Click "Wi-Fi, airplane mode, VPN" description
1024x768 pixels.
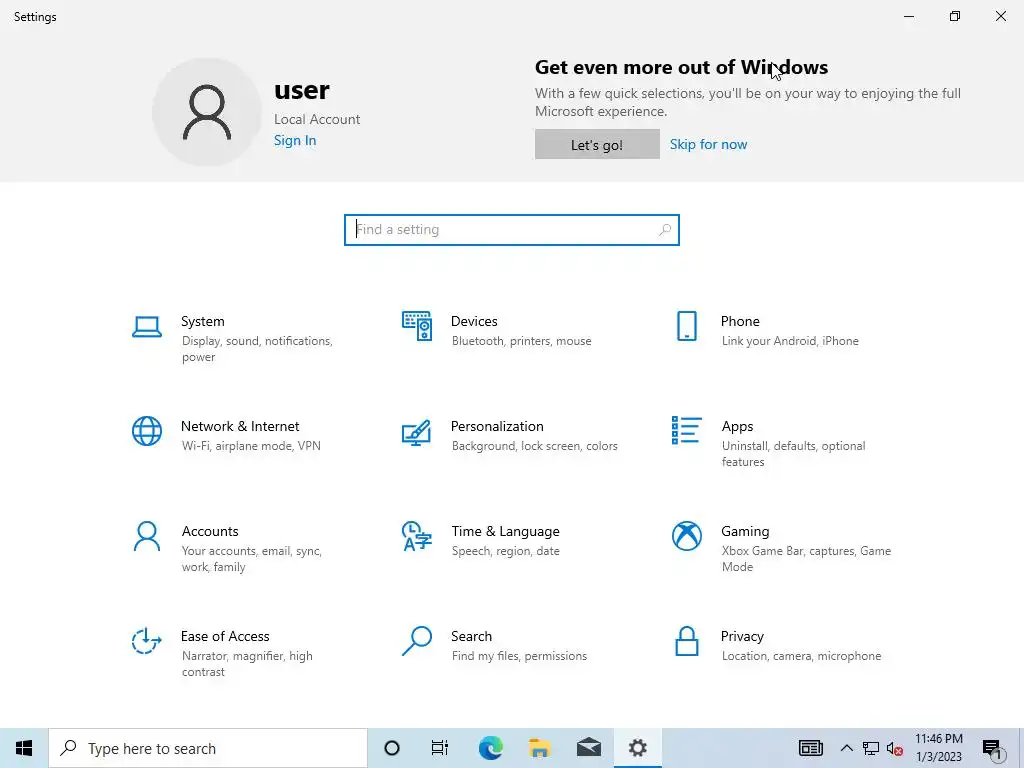coord(251,446)
